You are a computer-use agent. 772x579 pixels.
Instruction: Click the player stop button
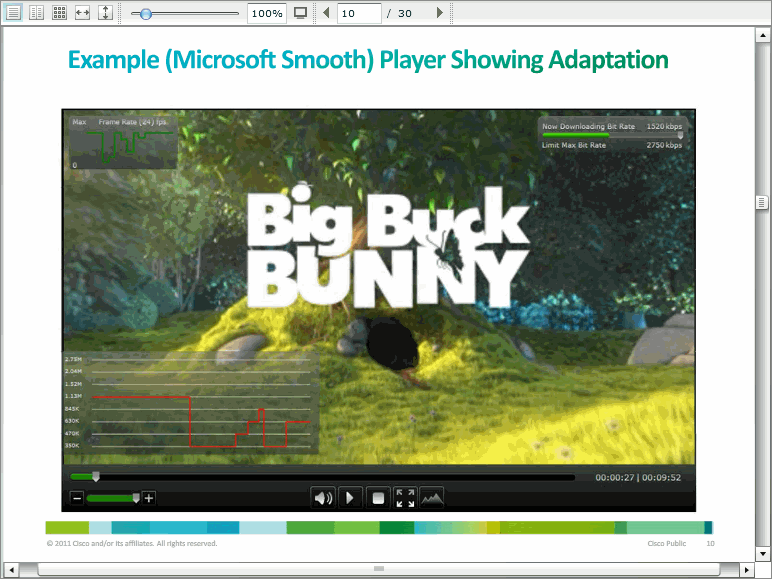(378, 498)
